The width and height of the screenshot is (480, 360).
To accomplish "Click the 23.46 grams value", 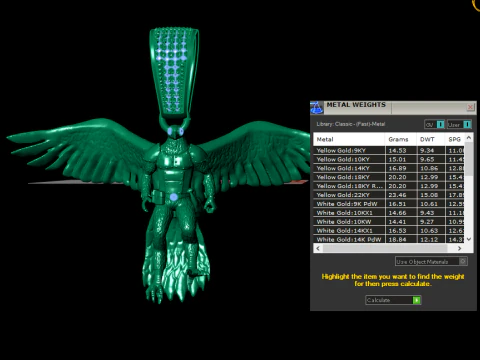I will coord(397,195).
